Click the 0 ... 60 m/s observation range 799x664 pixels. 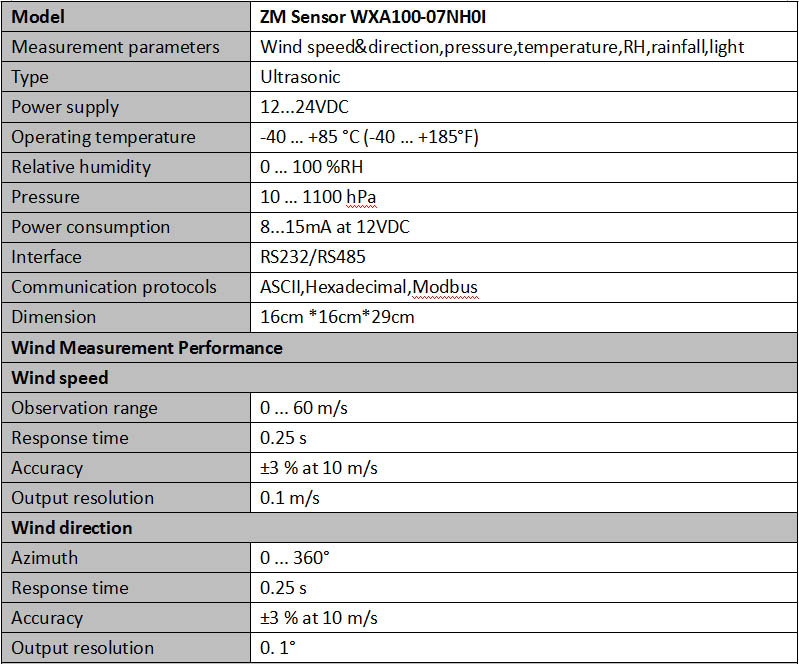tap(304, 408)
